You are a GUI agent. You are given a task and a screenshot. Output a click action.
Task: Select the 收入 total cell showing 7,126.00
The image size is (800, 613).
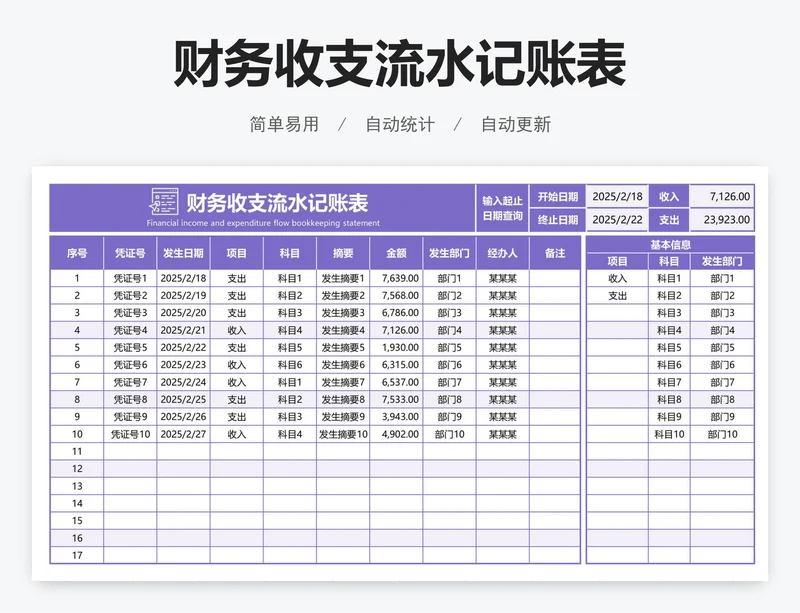(731, 194)
